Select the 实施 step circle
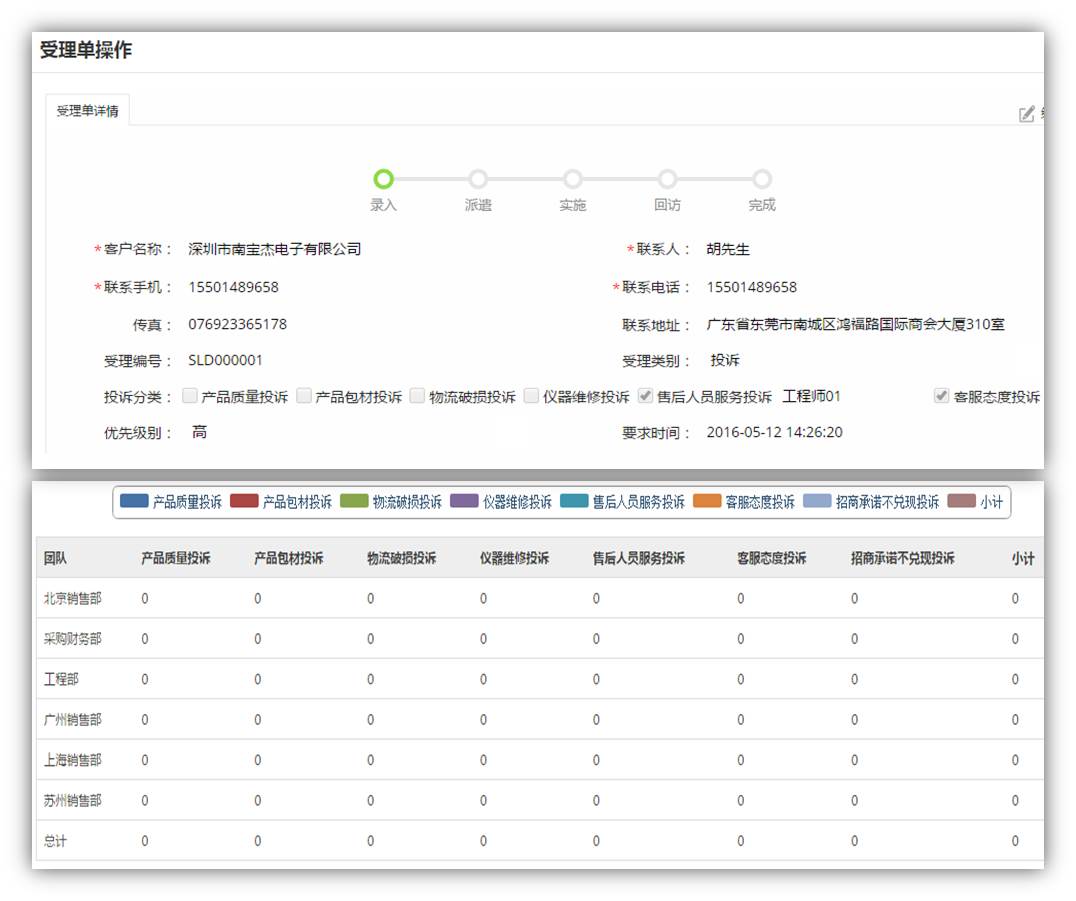This screenshot has width=1076, height=901. [x=572, y=179]
